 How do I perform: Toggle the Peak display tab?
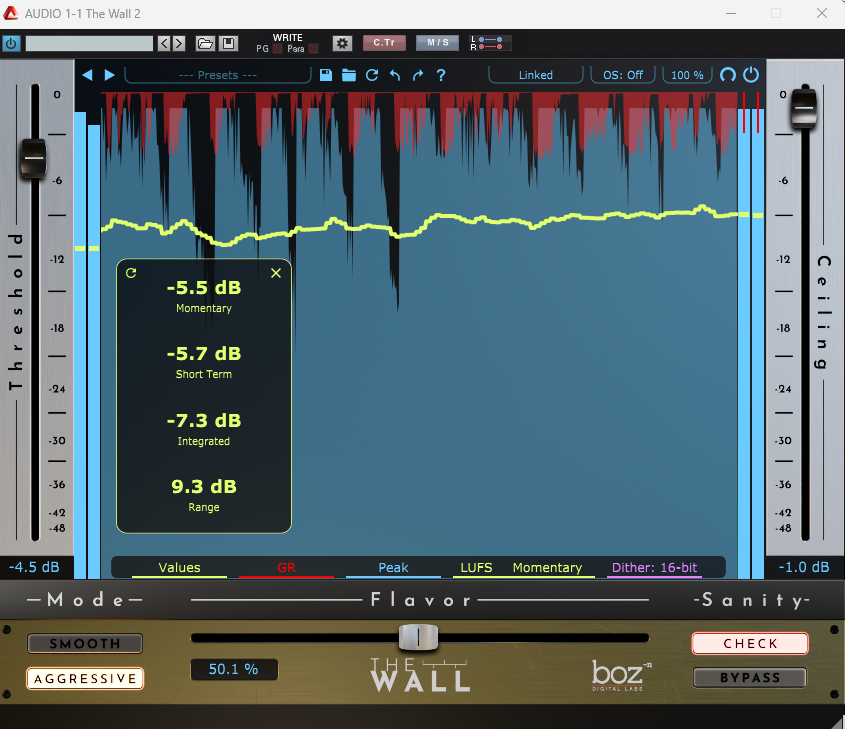tap(393, 568)
